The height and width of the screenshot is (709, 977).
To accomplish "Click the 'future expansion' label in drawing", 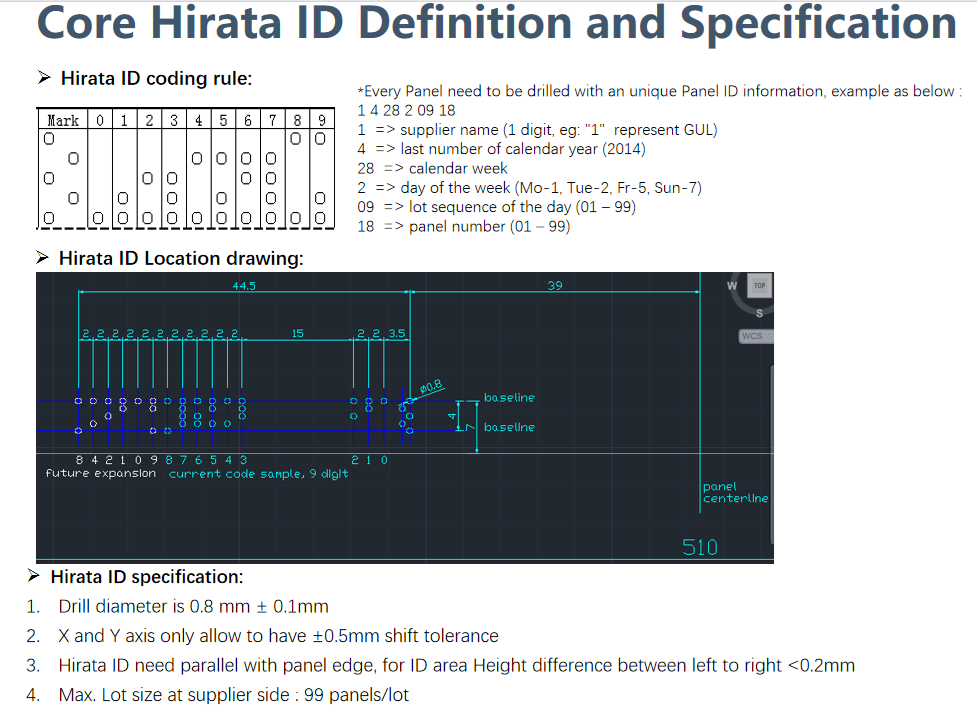I will (100, 473).
